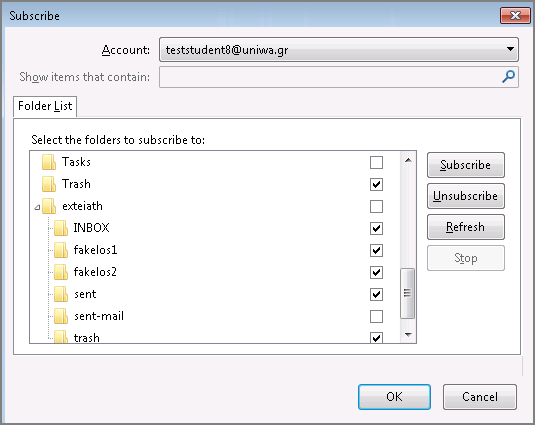Click the folder list scroll-down arrow

[x=408, y=335]
